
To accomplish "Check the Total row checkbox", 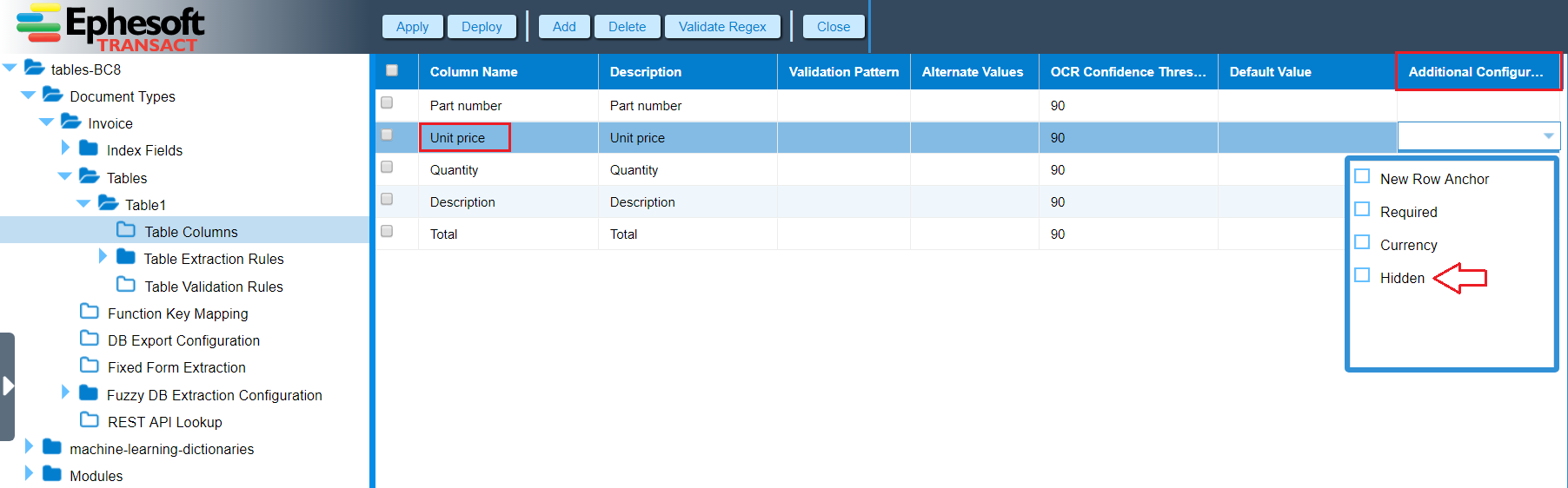I will tap(387, 231).
